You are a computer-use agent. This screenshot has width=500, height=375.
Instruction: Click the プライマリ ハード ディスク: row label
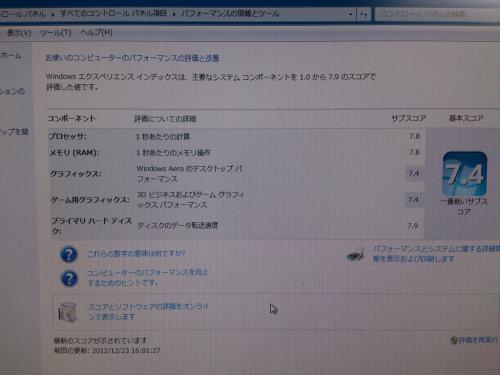[92, 225]
